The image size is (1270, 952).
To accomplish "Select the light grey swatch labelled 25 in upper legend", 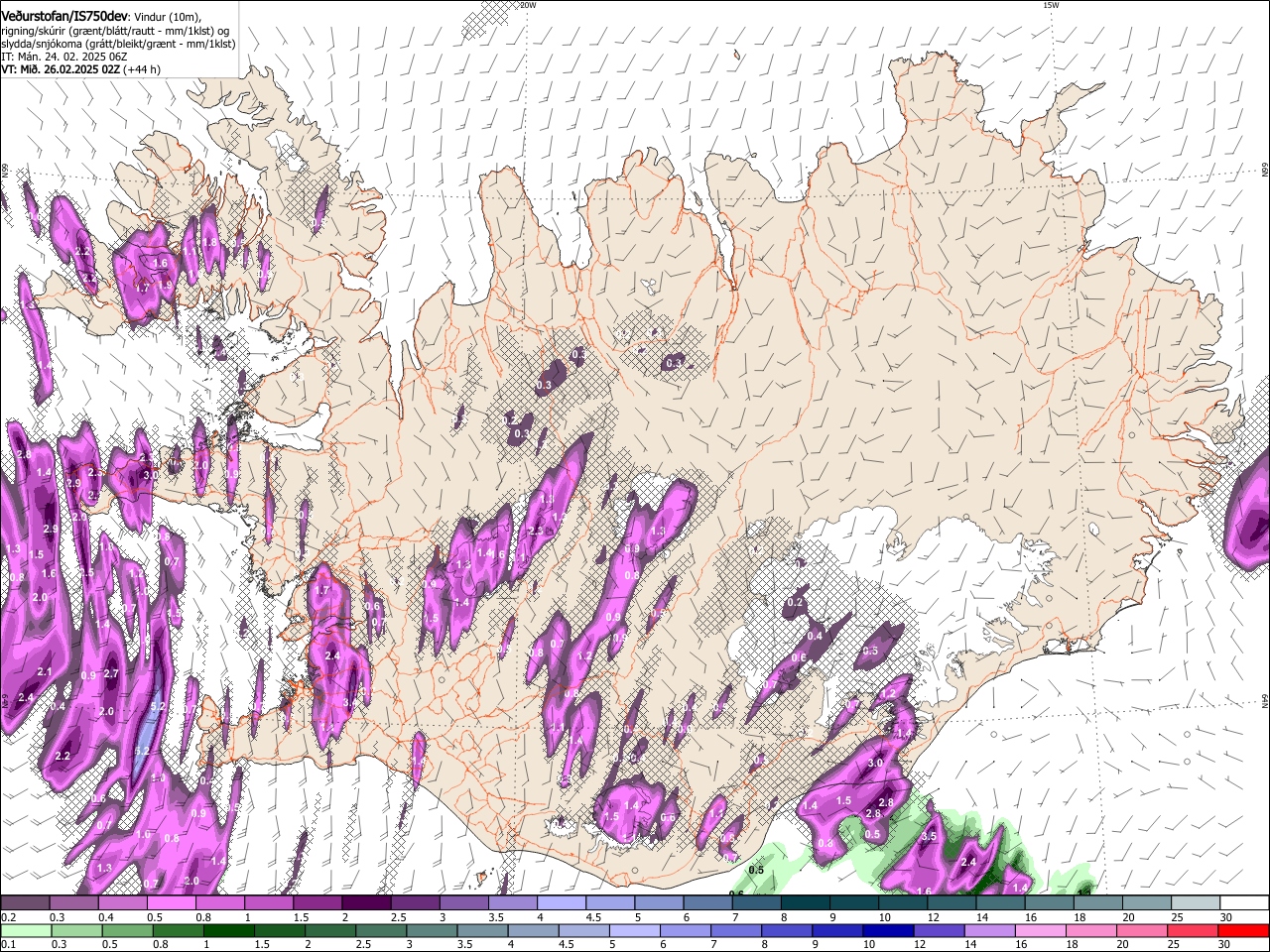I will tap(1196, 902).
